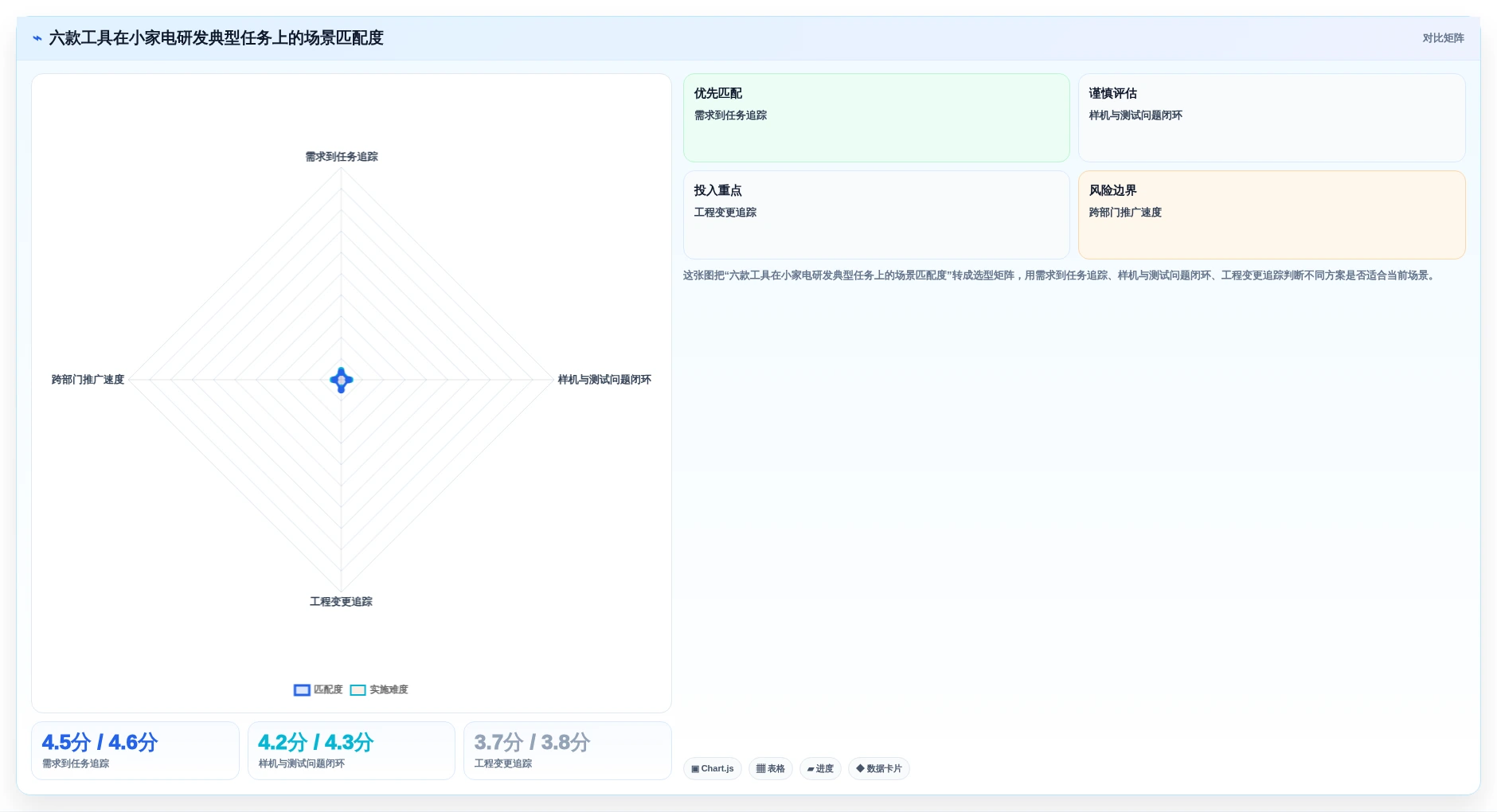Open the 谨慎评估 card
Viewport: 1497px width, 812px height.
1272,118
